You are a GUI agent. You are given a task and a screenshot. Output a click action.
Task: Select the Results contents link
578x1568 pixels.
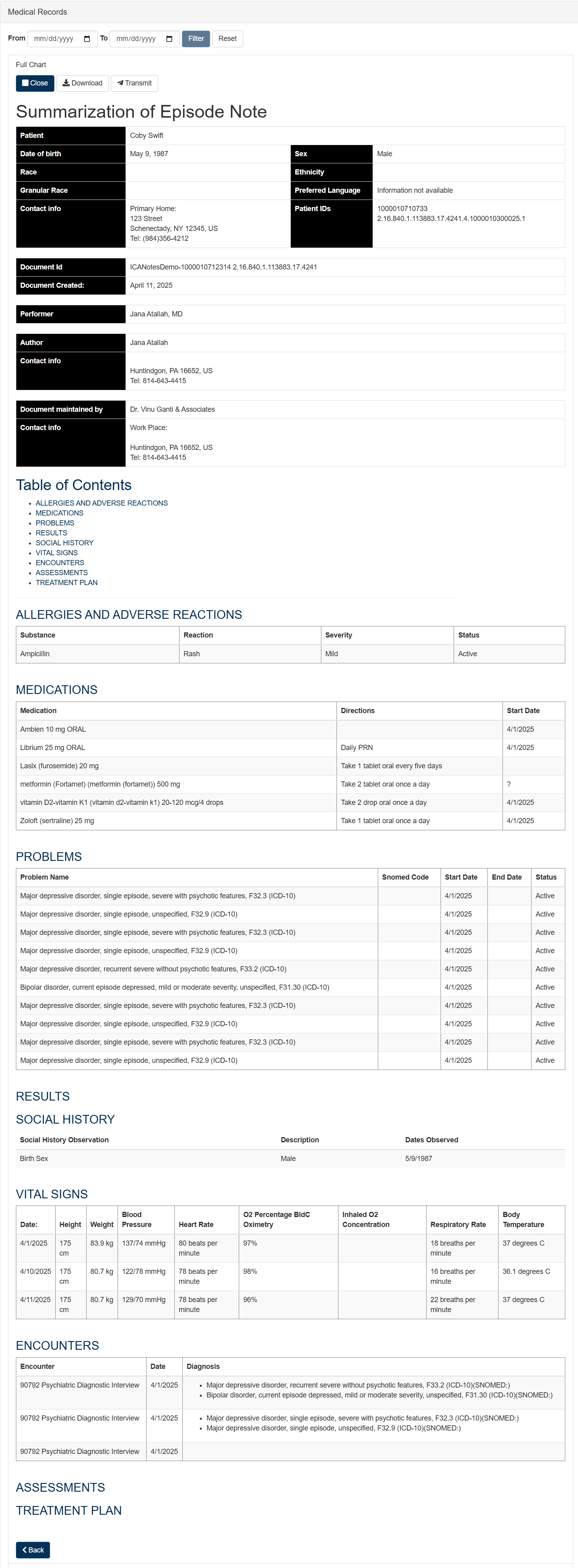click(51, 533)
